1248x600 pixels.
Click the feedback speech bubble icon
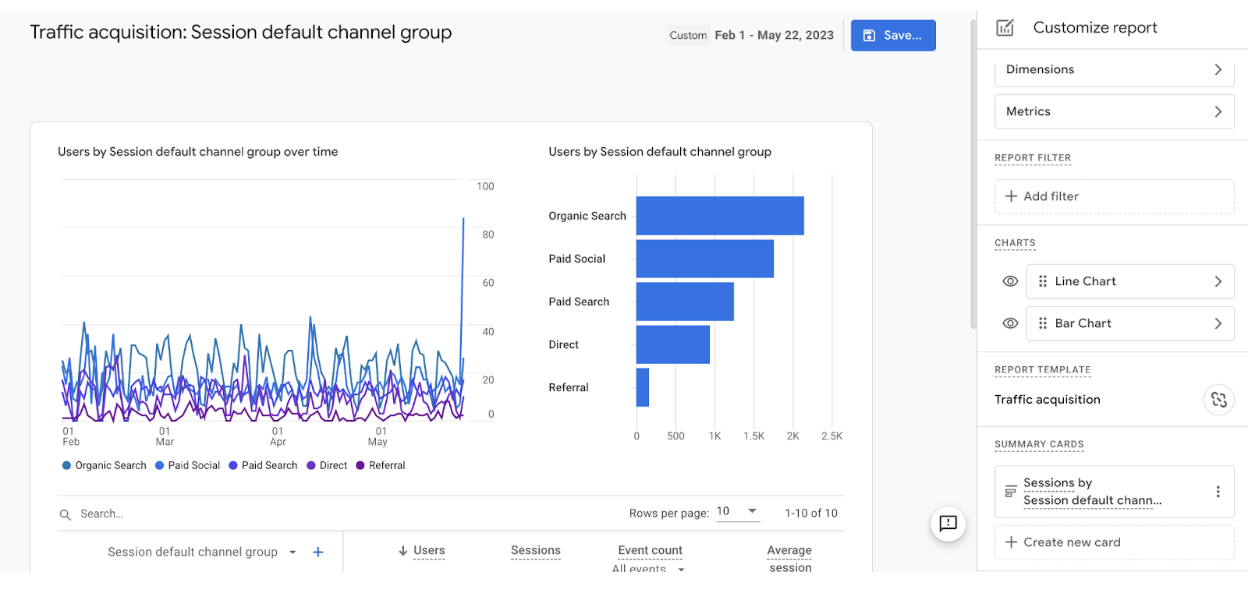(x=948, y=523)
